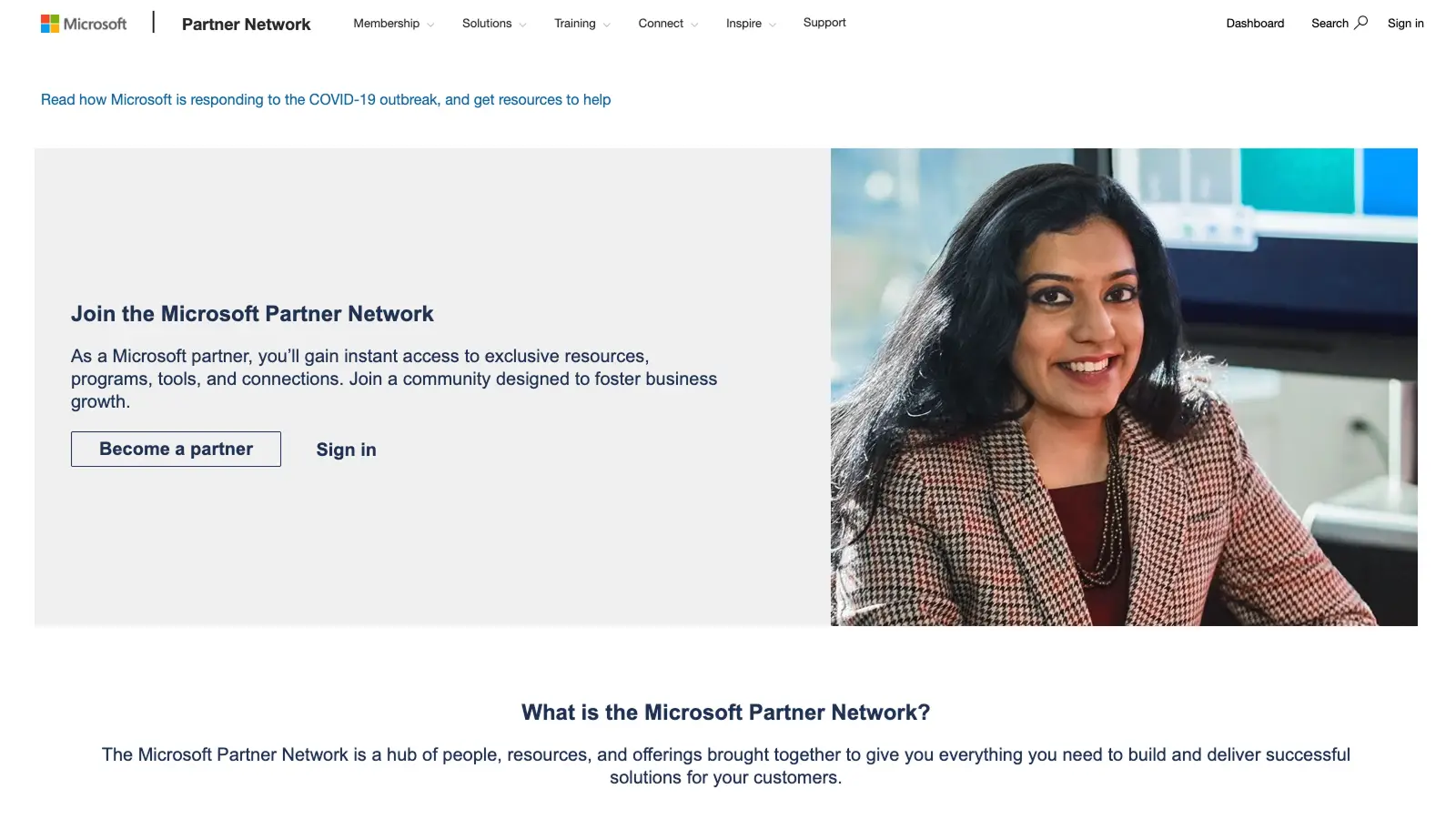This screenshot has height=819, width=1456.
Task: Open the COVID-19 resources link
Action: click(325, 99)
